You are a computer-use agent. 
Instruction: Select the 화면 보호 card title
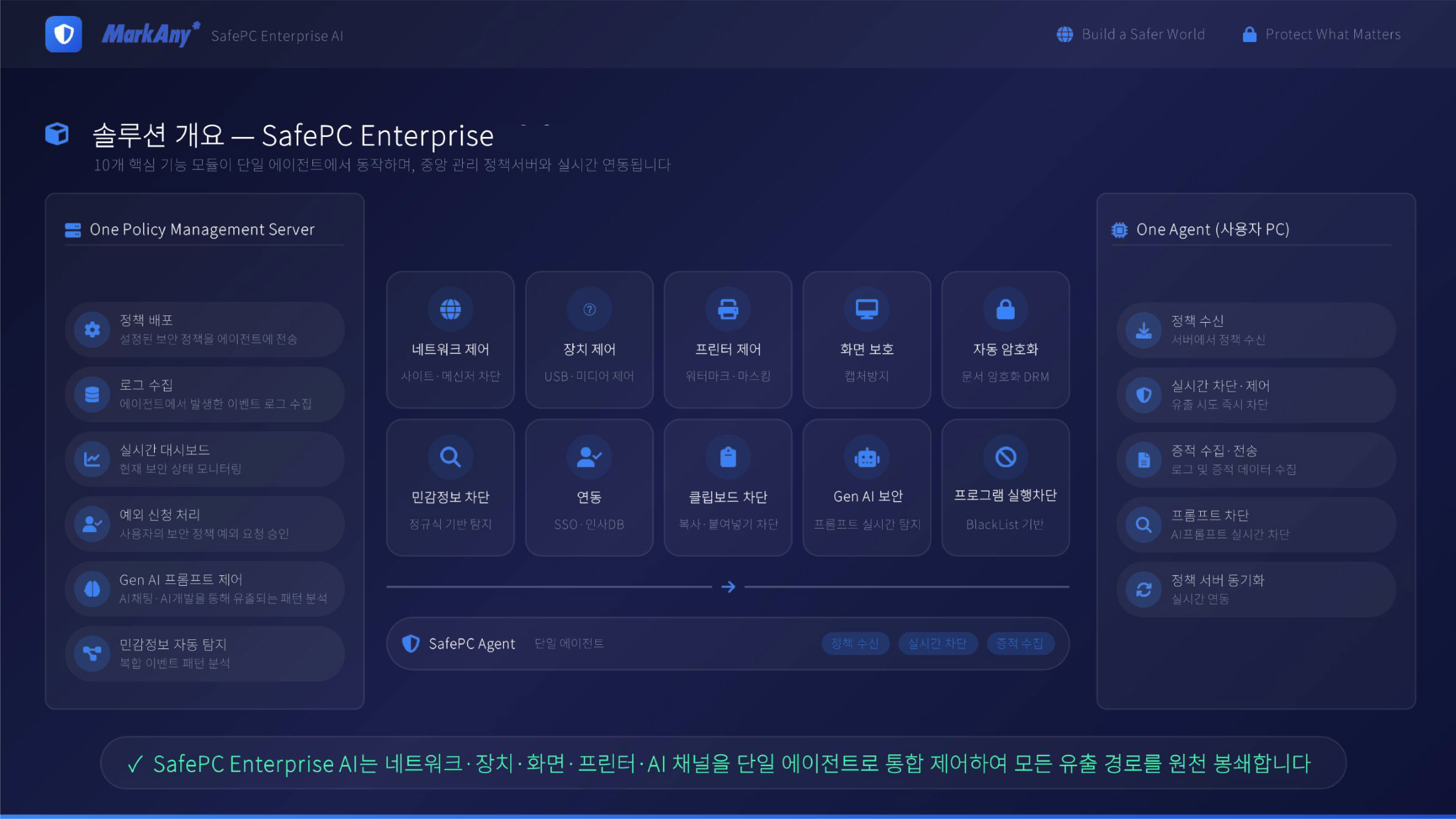867,349
